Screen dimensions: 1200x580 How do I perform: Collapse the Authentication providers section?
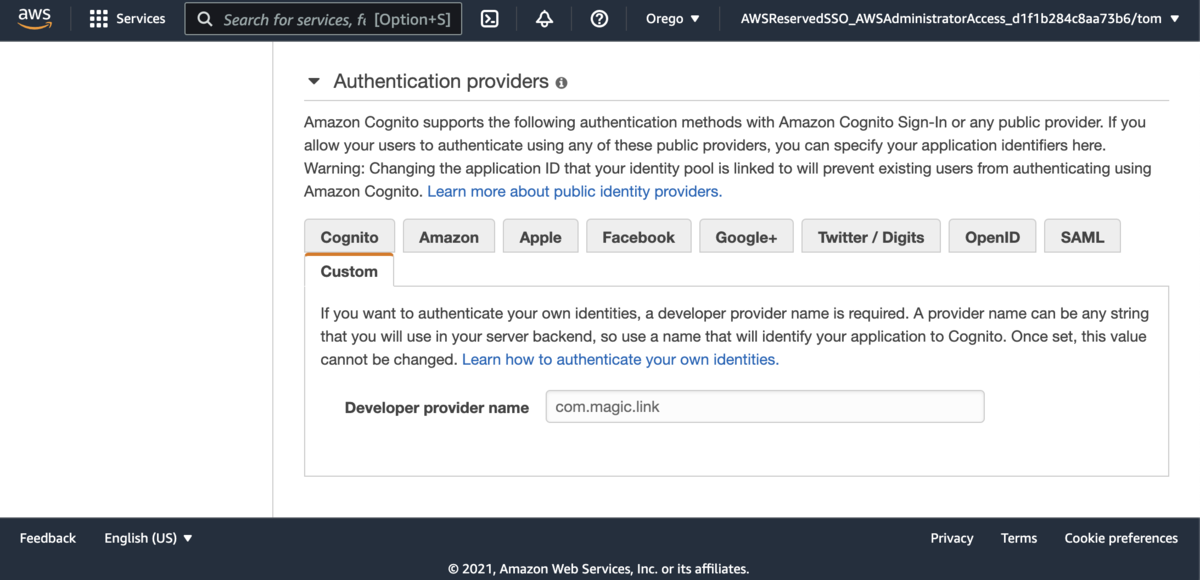(x=314, y=82)
